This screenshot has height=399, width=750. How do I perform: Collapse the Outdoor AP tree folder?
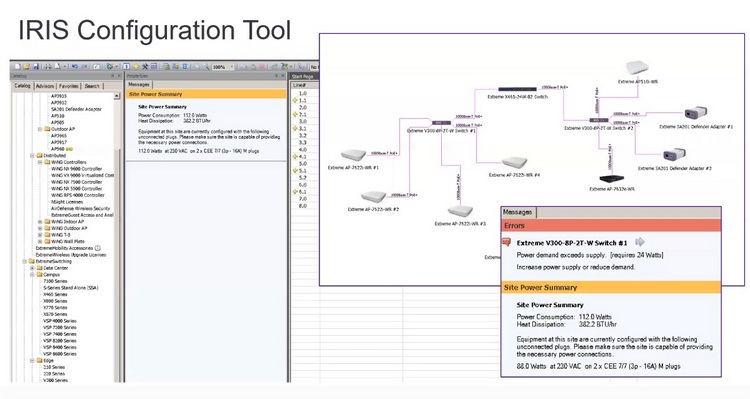[x=40, y=129]
